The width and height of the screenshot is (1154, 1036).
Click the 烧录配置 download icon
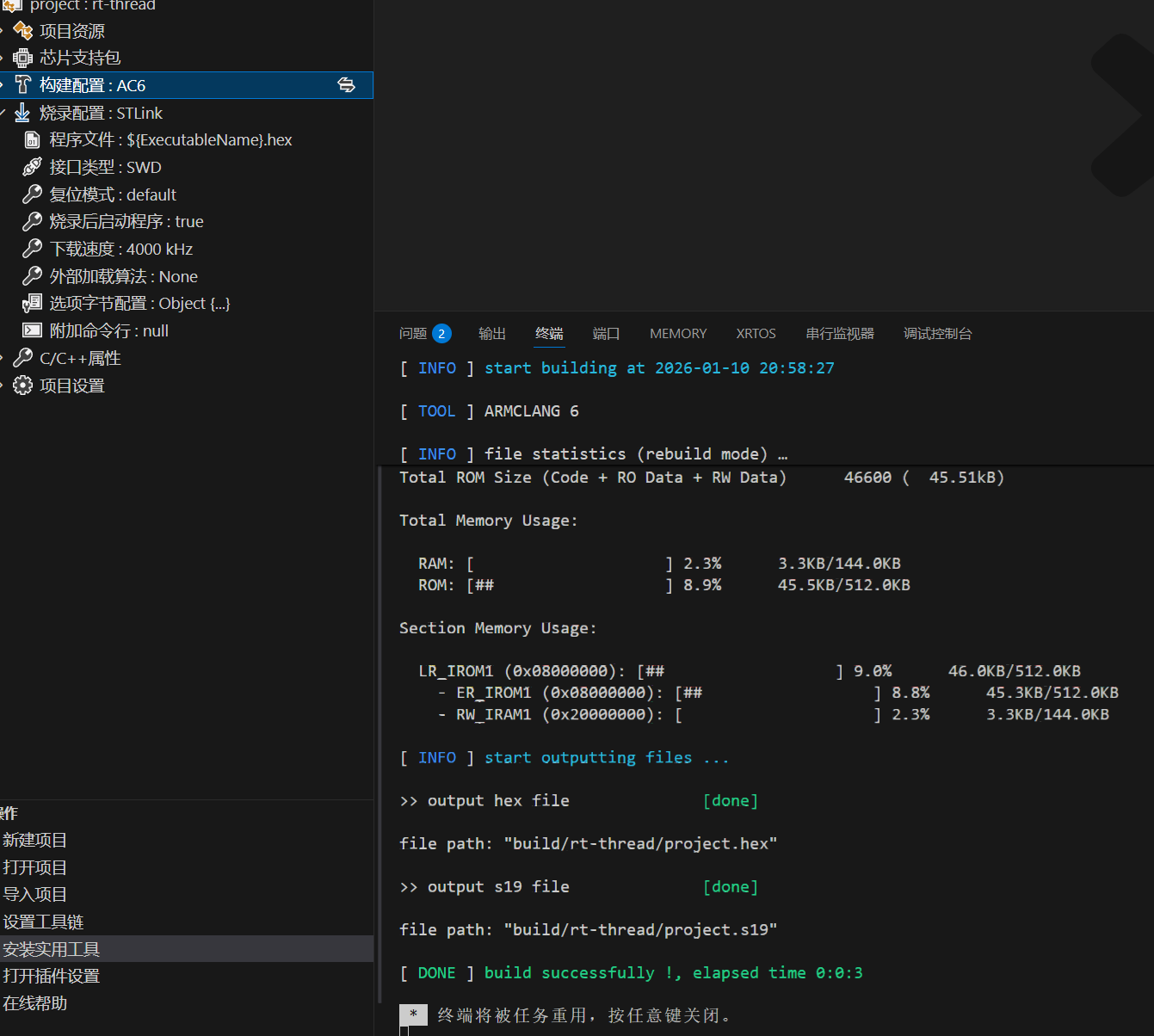point(23,113)
